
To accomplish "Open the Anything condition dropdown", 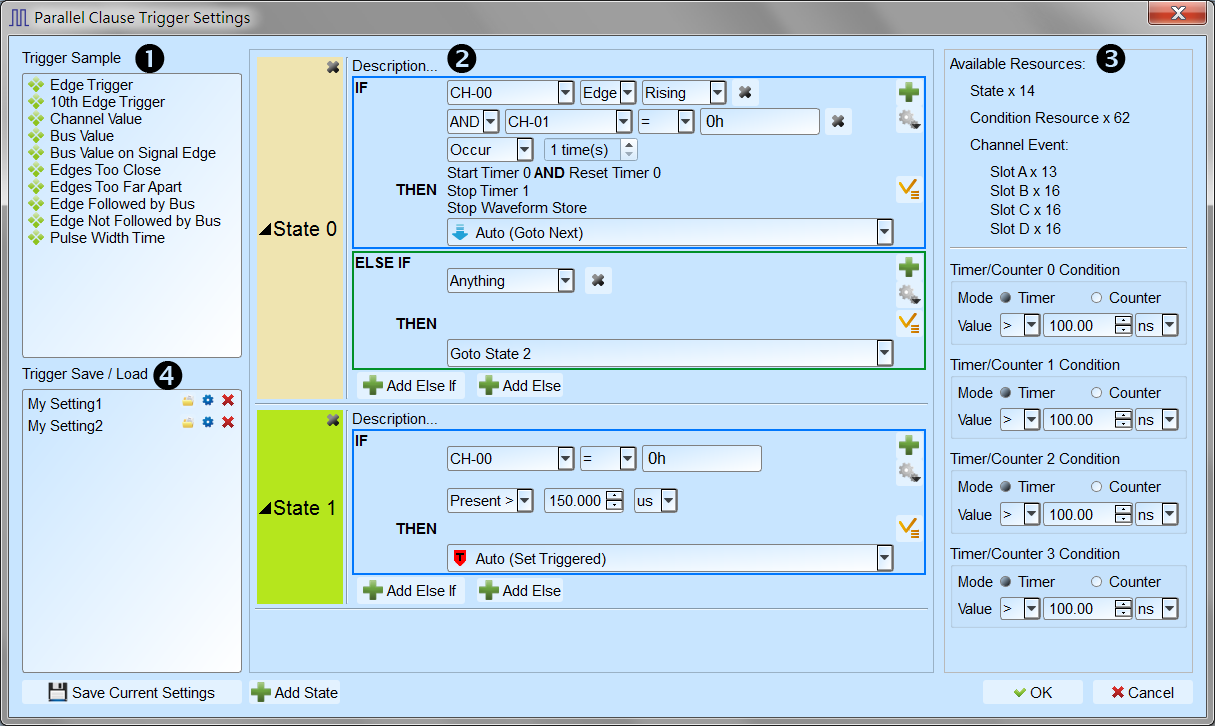I will [x=566, y=281].
